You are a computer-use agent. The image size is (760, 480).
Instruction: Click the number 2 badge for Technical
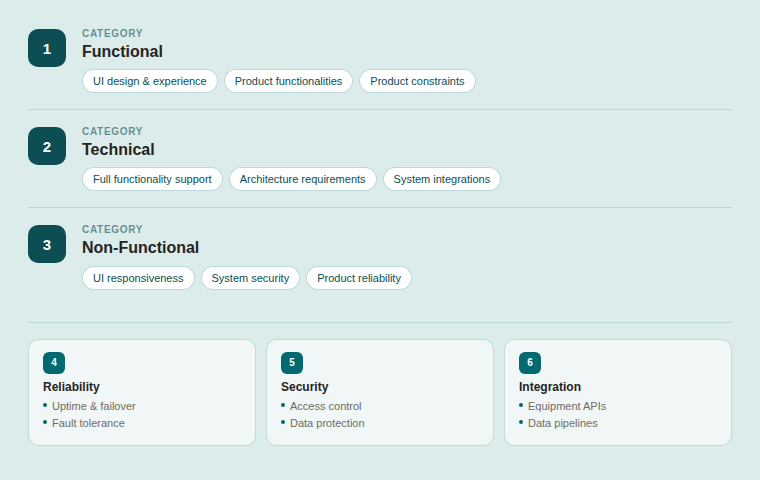[47, 146]
